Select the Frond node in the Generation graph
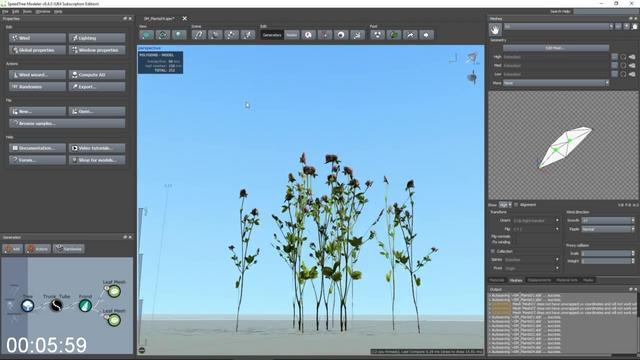Image resolution: width=640 pixels, height=360 pixels. tap(85, 305)
